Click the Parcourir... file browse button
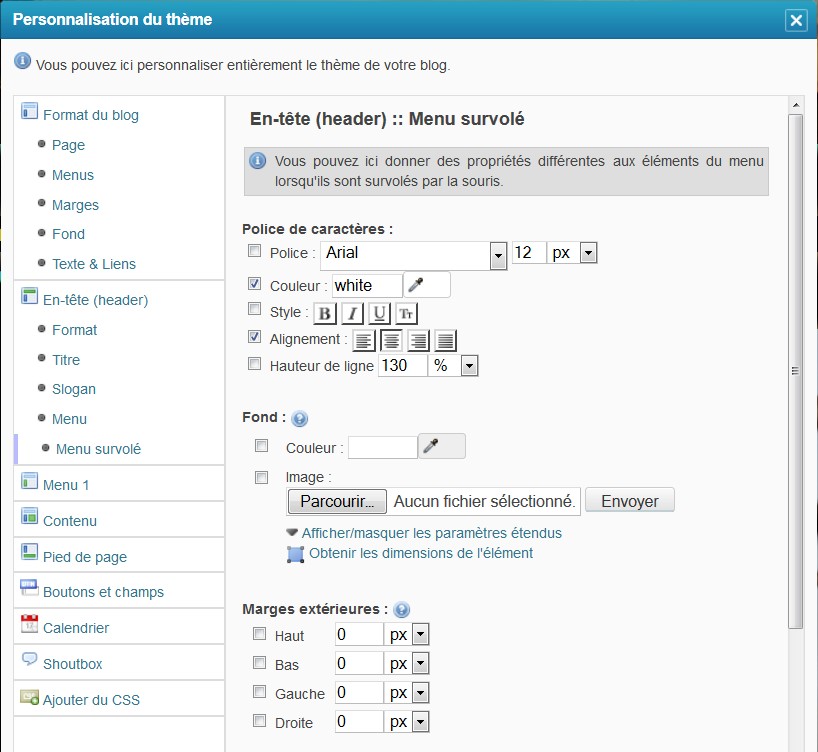This screenshot has height=752, width=818. [x=336, y=500]
